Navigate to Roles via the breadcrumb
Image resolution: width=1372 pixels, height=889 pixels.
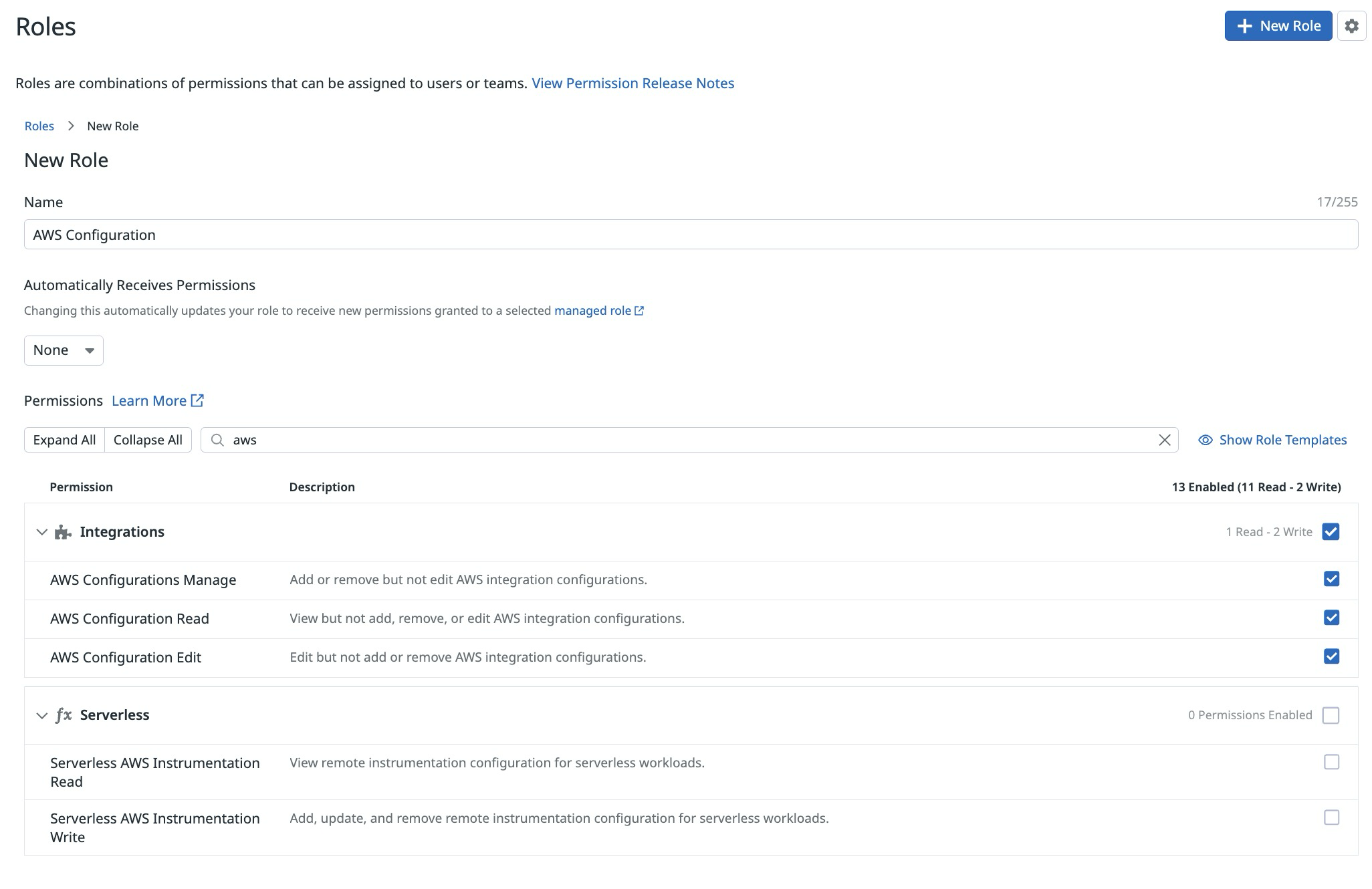pyautogui.click(x=39, y=126)
